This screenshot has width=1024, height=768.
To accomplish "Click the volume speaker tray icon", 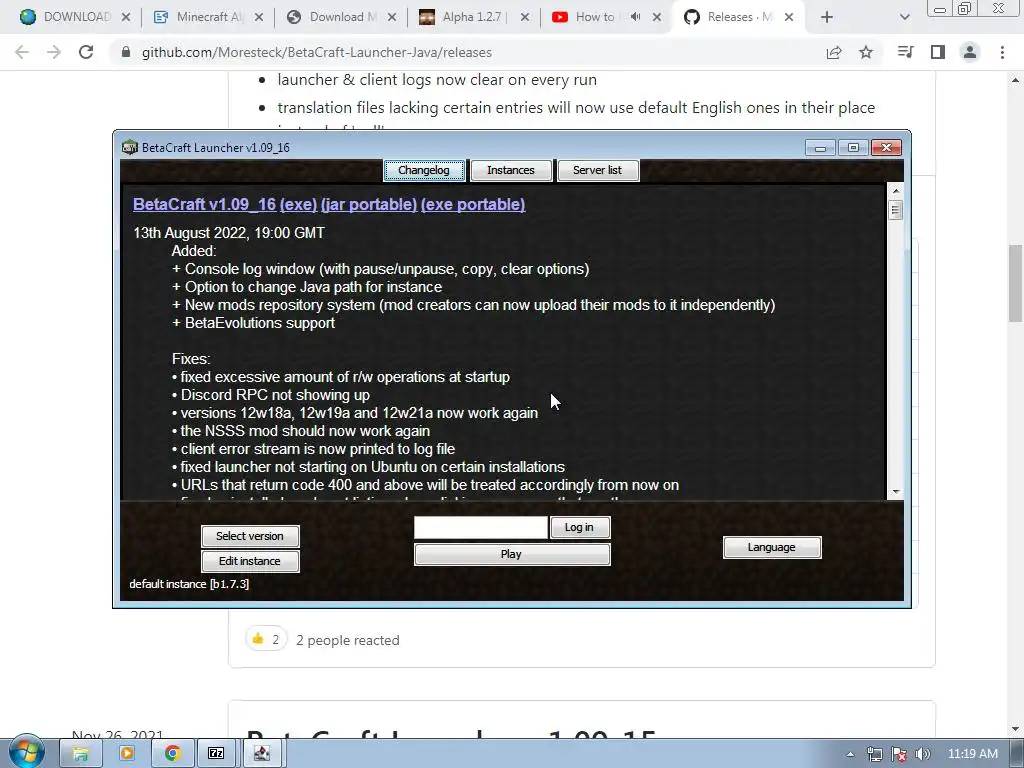I will (x=923, y=754).
